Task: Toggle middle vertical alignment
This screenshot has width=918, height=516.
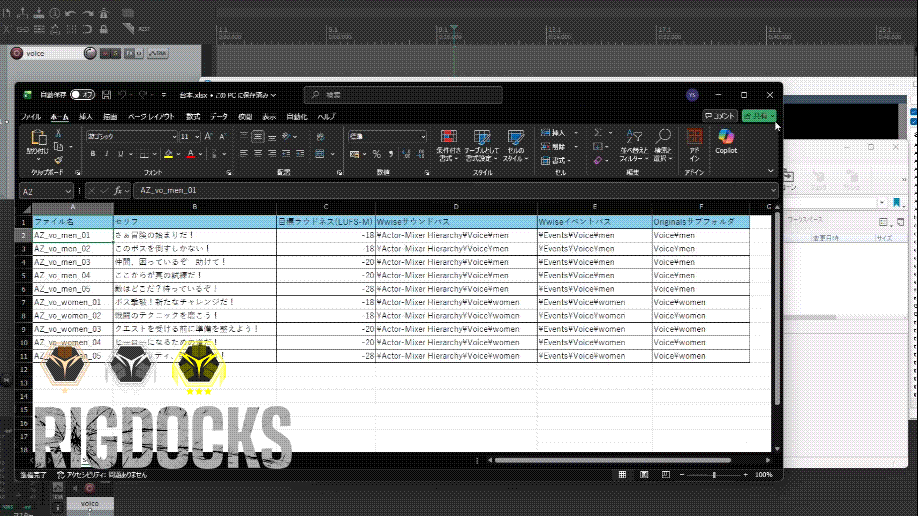Action: coord(258,136)
